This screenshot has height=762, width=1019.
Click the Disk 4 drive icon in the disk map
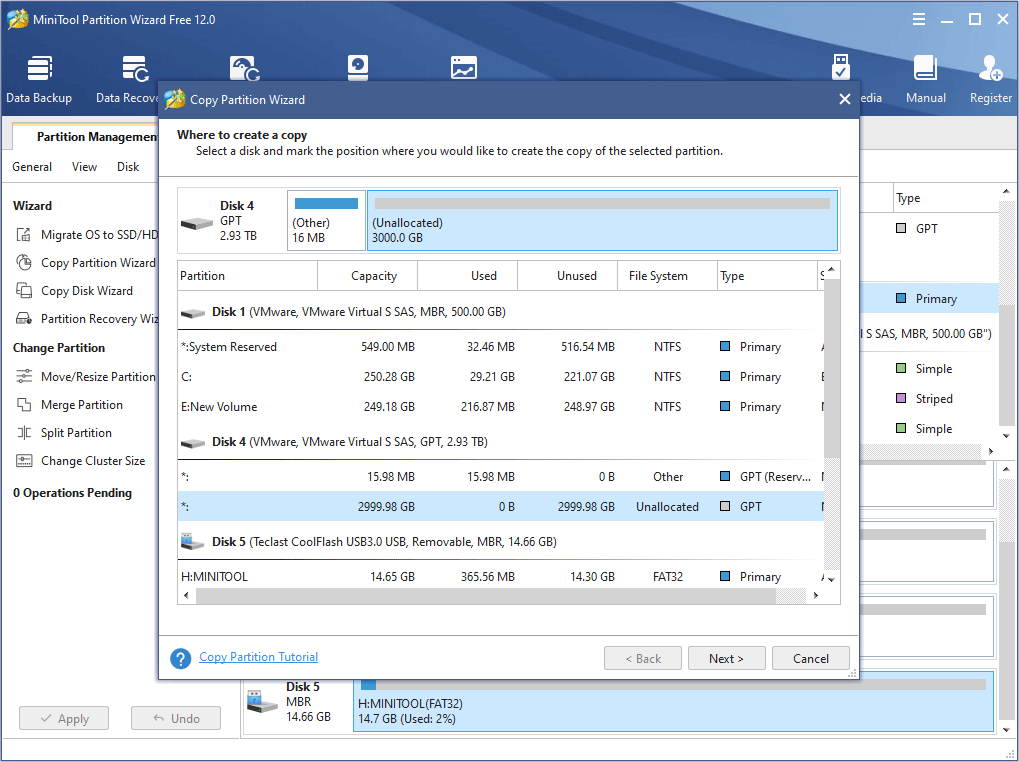click(197, 224)
